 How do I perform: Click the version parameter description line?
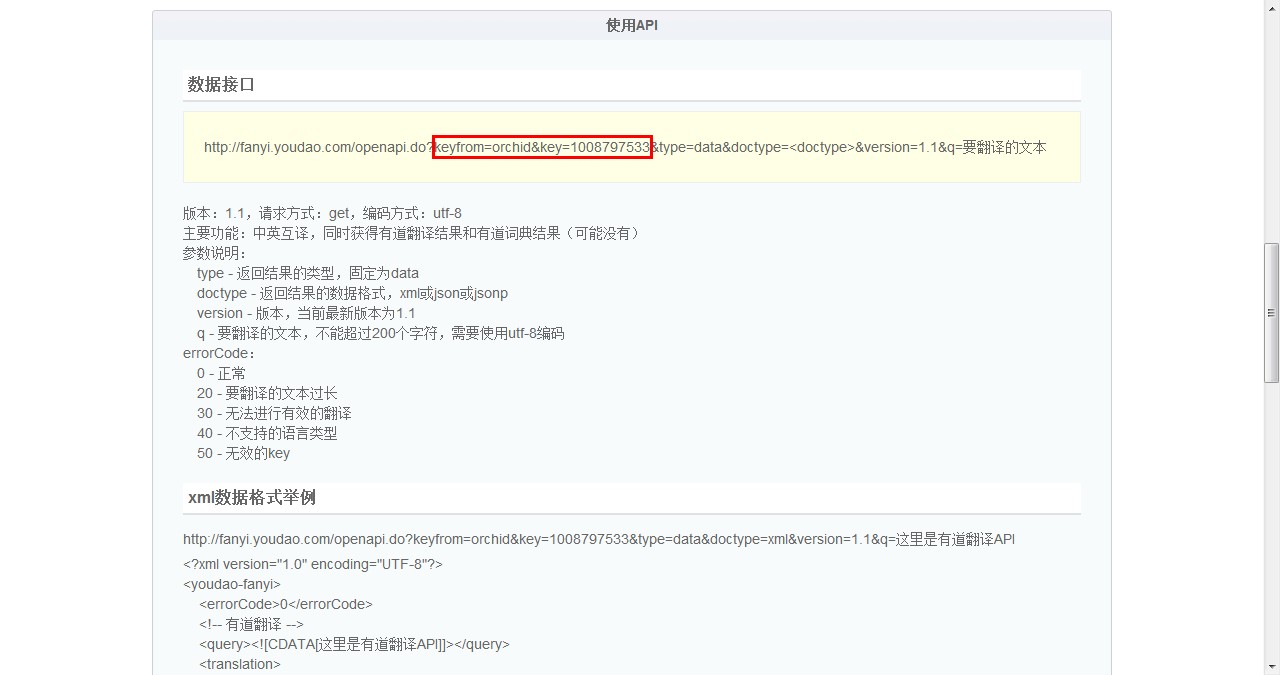coord(306,313)
